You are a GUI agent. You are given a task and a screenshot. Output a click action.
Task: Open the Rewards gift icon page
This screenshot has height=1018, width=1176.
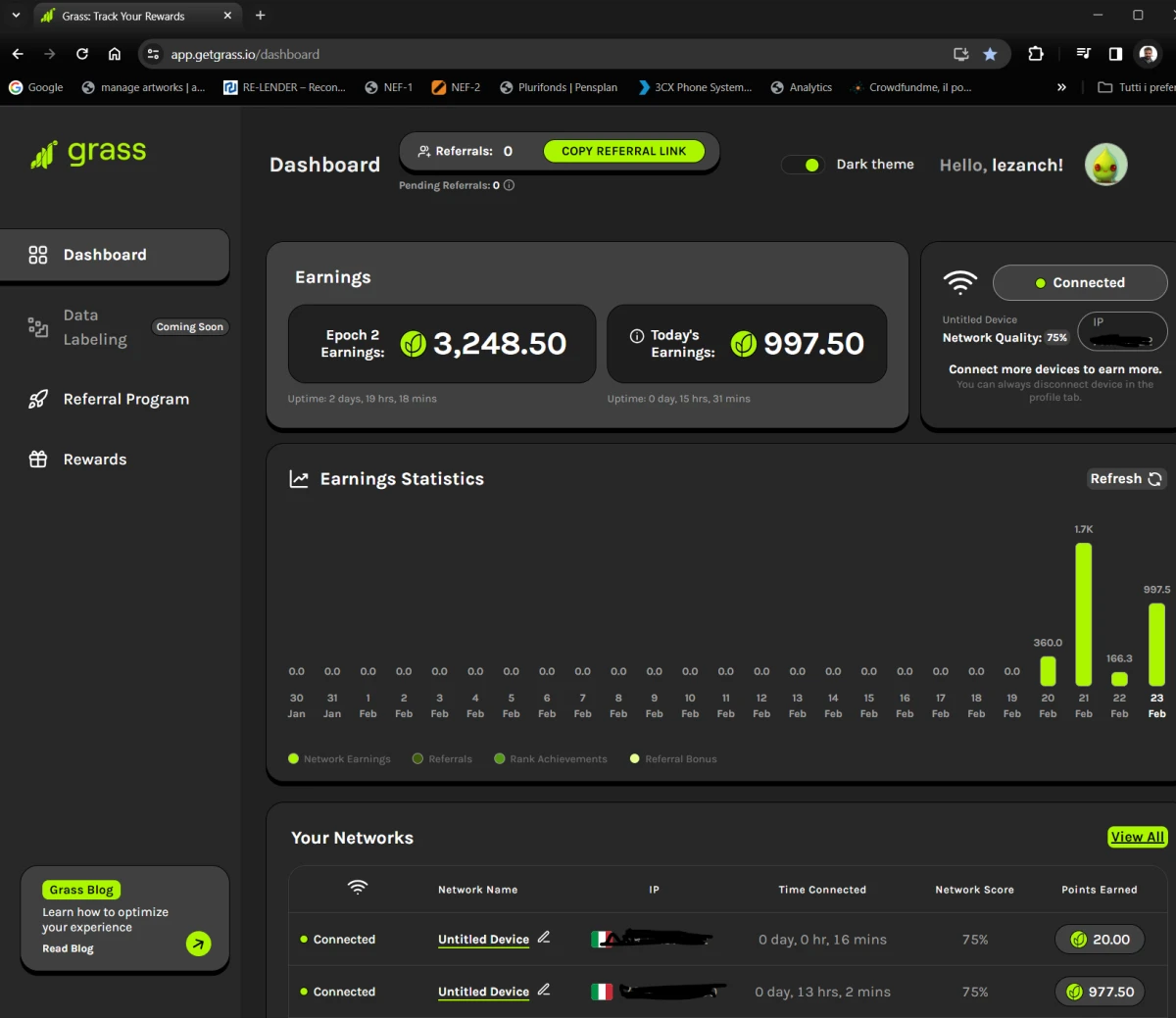point(38,460)
